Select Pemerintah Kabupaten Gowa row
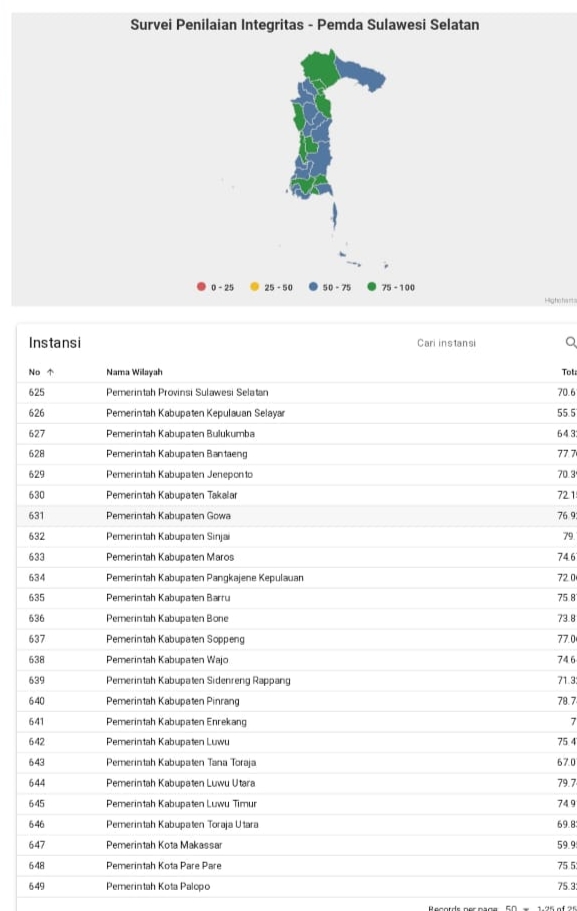Screen dimensions: 577x911 click(297, 515)
